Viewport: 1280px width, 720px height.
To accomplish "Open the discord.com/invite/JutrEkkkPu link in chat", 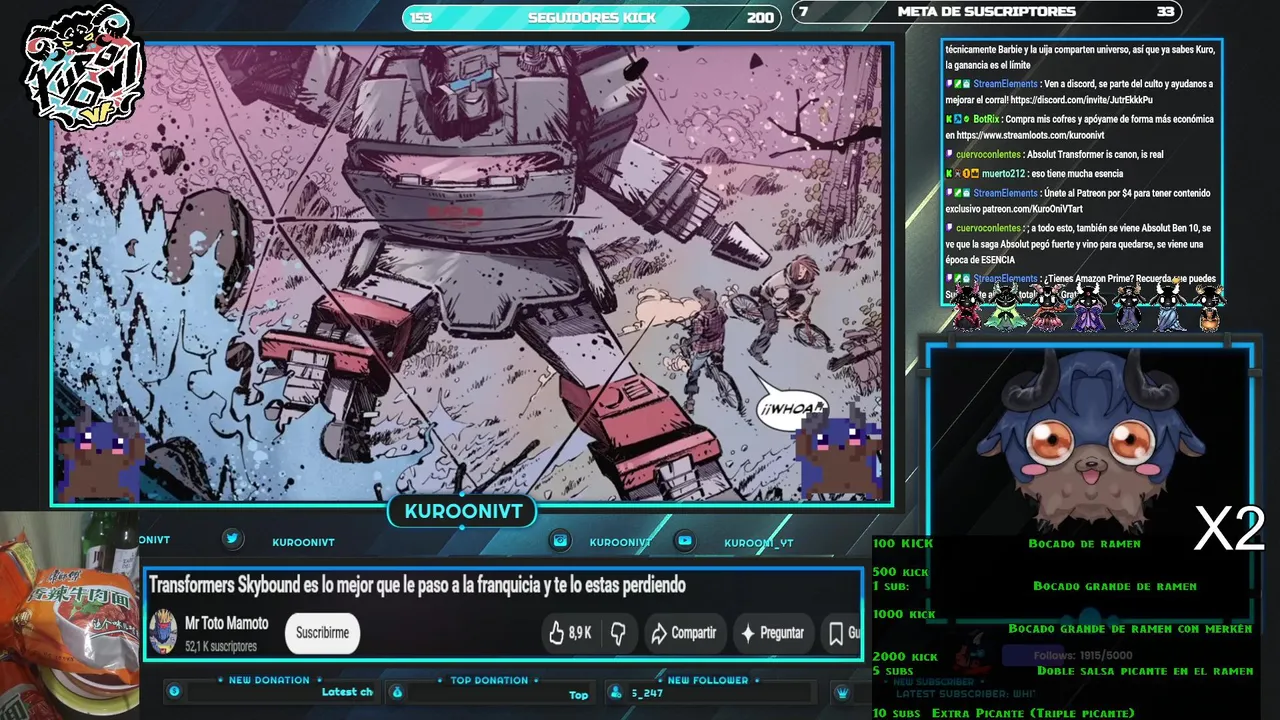I will click(1080, 100).
